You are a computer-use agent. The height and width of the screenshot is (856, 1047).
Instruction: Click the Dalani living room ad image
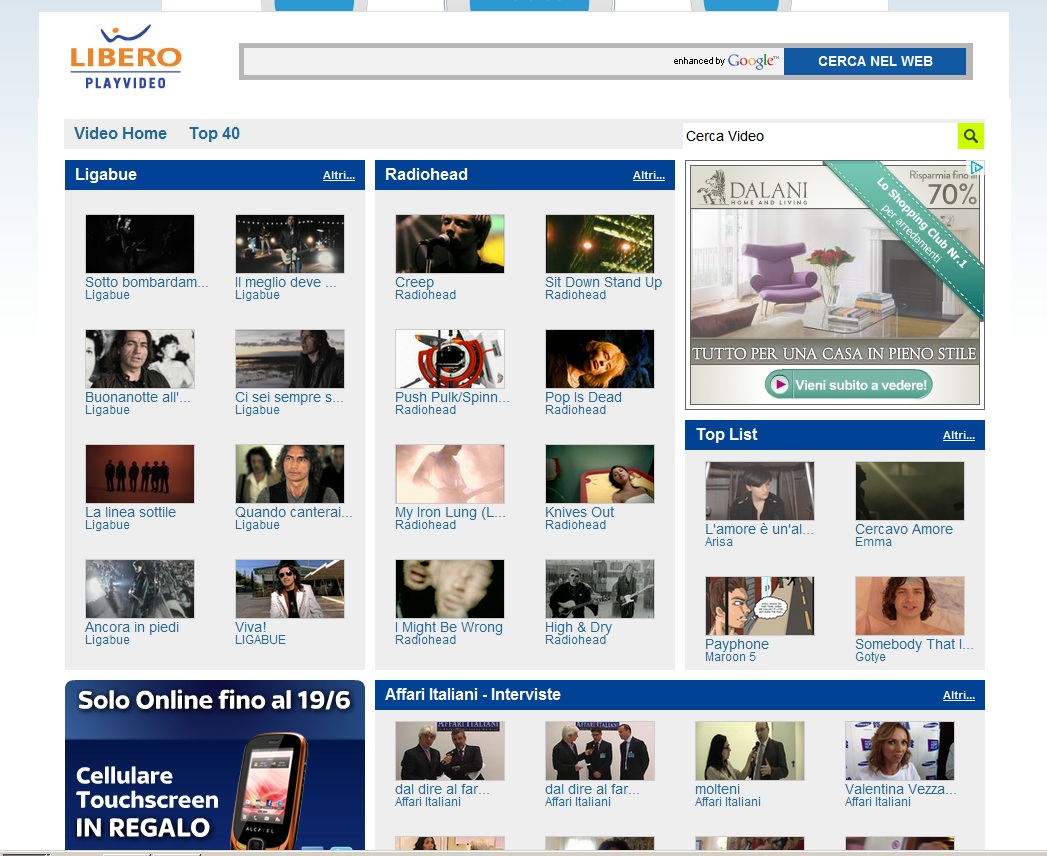(835, 274)
